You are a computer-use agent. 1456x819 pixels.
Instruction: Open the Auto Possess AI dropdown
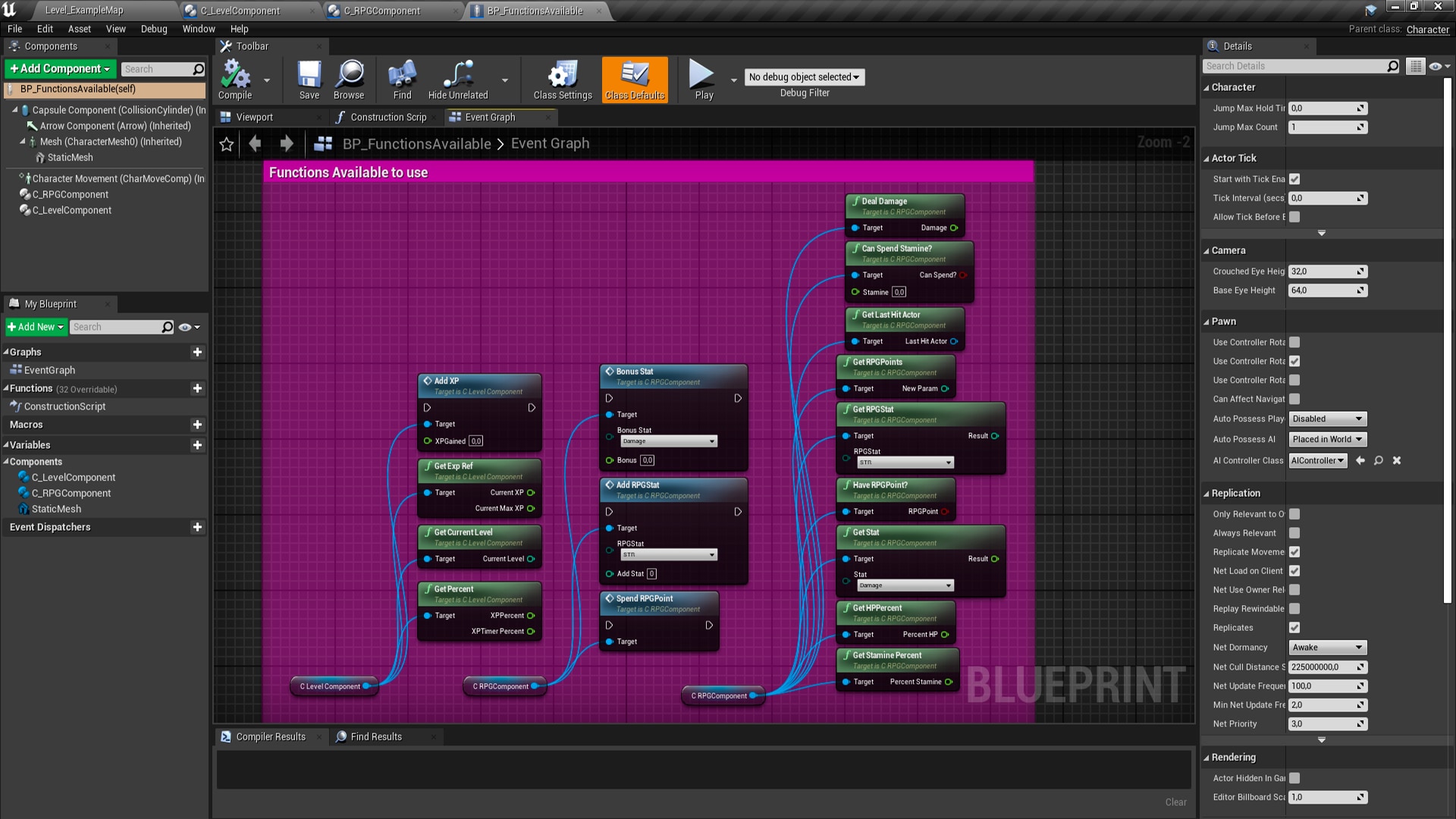(1326, 438)
